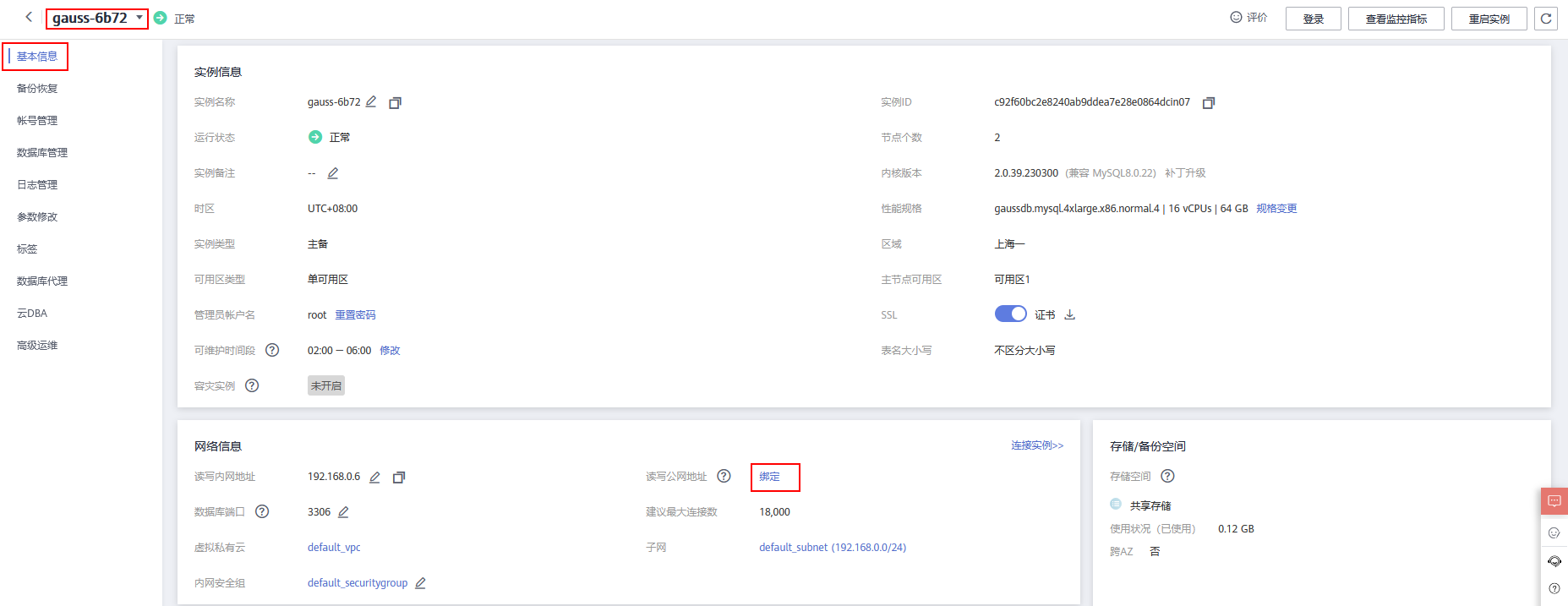
Task: Select the instance ID text c92f60bc2e8240ab9ddea7e28e0864dcin07
Action: point(1092,102)
